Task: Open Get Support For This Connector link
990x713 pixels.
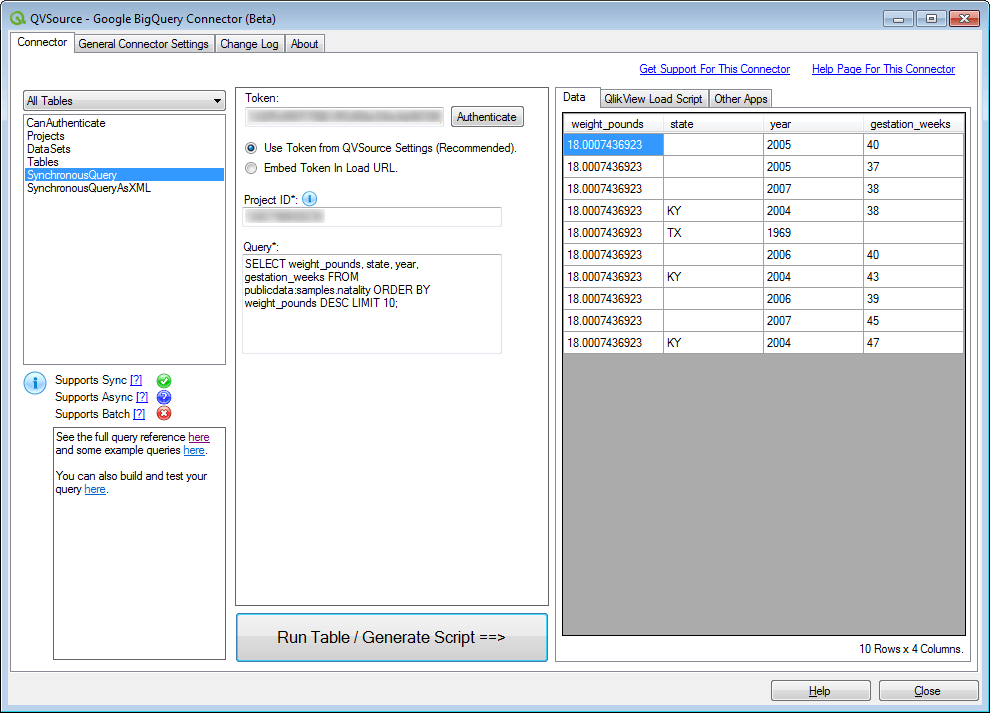Action: tap(715, 69)
